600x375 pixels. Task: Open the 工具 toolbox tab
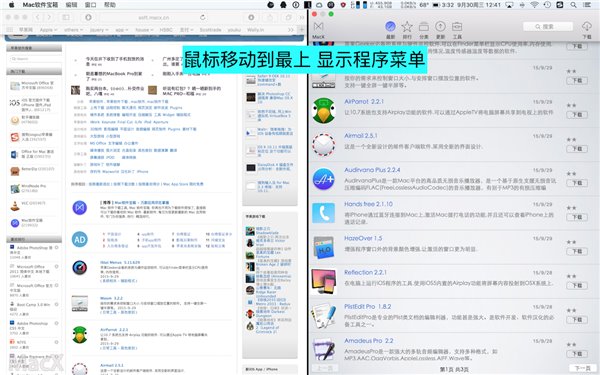coord(457,30)
